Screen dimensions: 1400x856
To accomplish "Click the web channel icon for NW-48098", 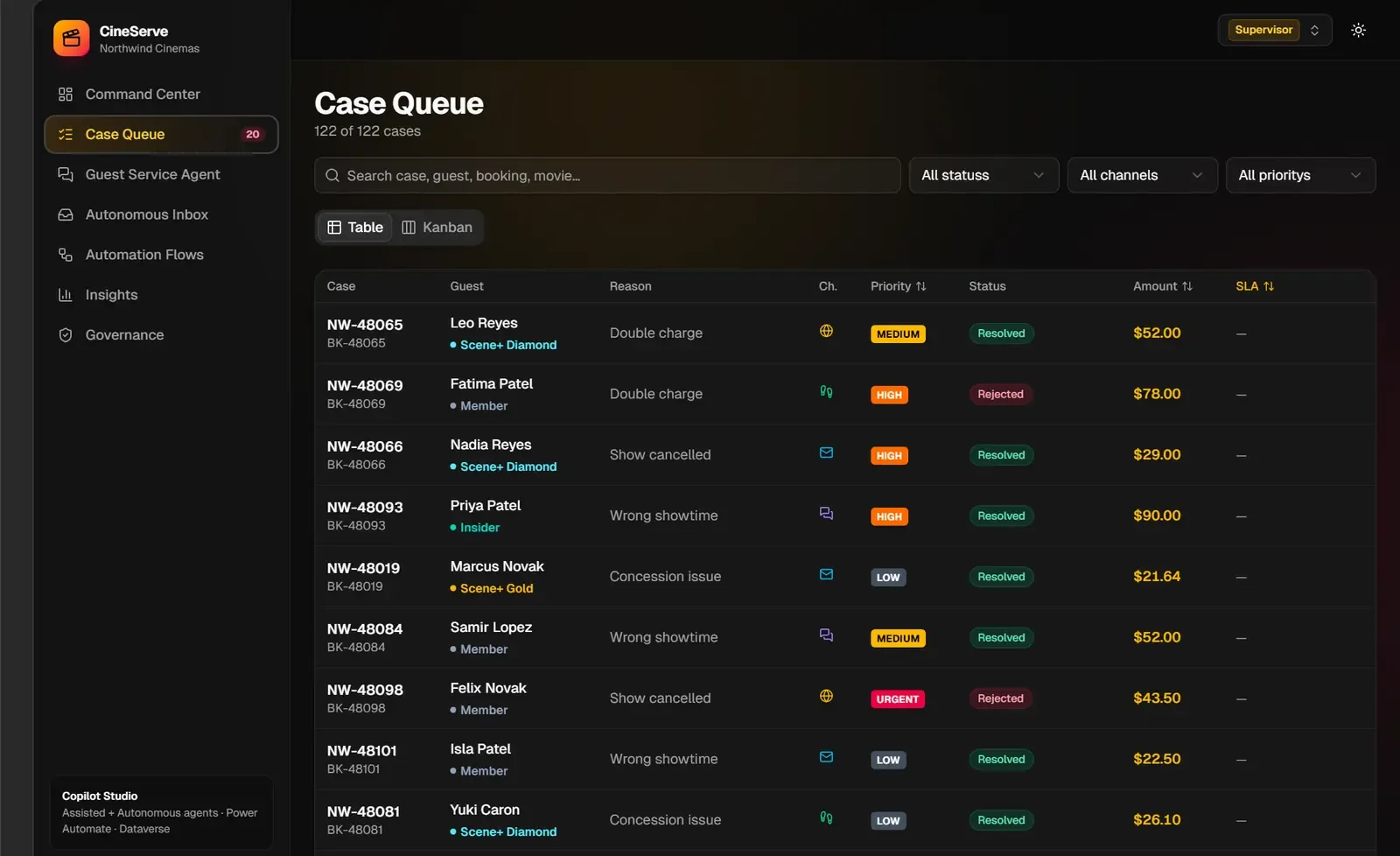I will (x=826, y=696).
